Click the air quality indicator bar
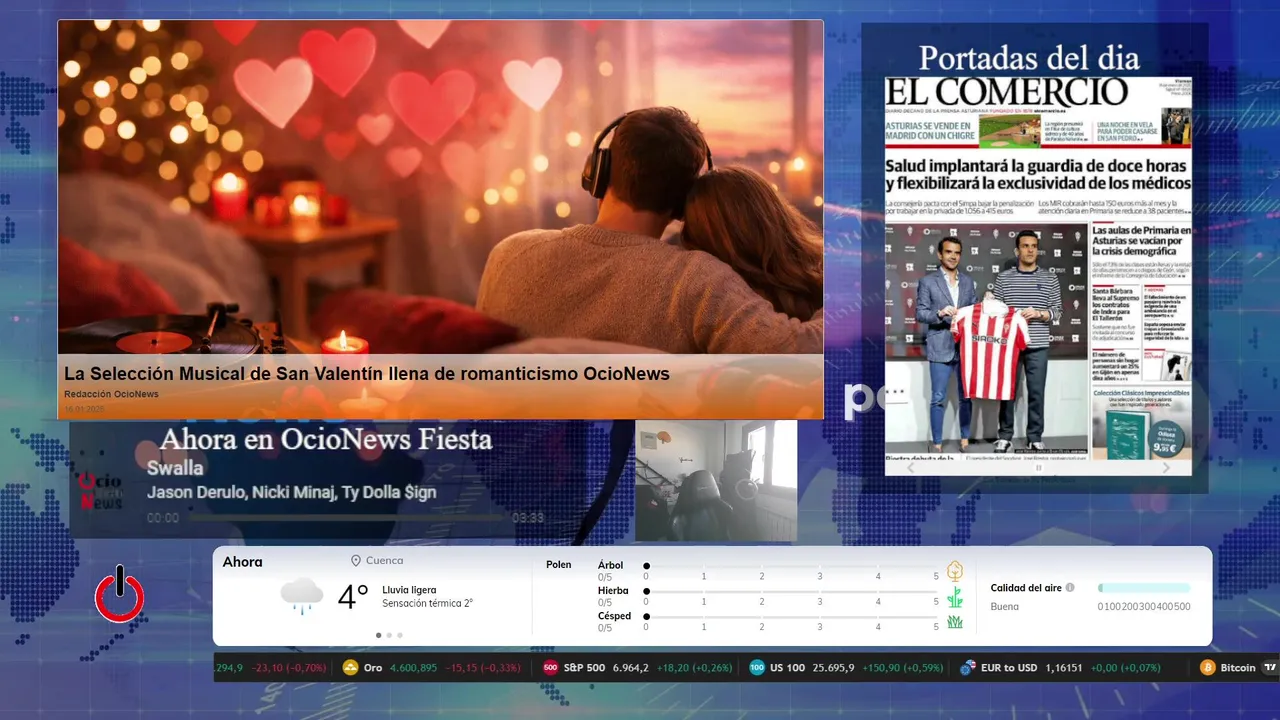This screenshot has width=1280, height=720. (1144, 588)
